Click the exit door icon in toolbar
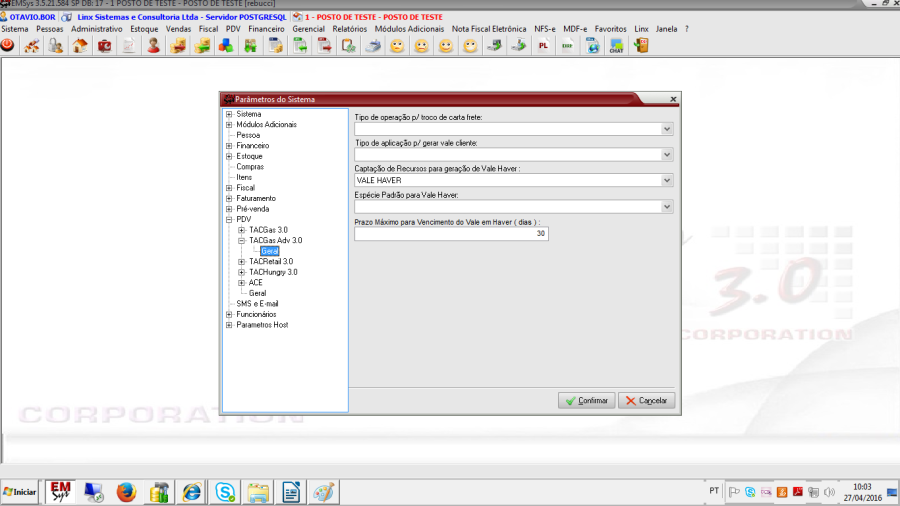 [641, 45]
